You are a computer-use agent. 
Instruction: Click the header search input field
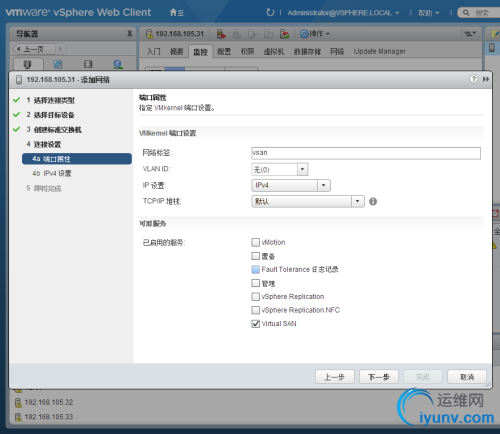point(481,13)
